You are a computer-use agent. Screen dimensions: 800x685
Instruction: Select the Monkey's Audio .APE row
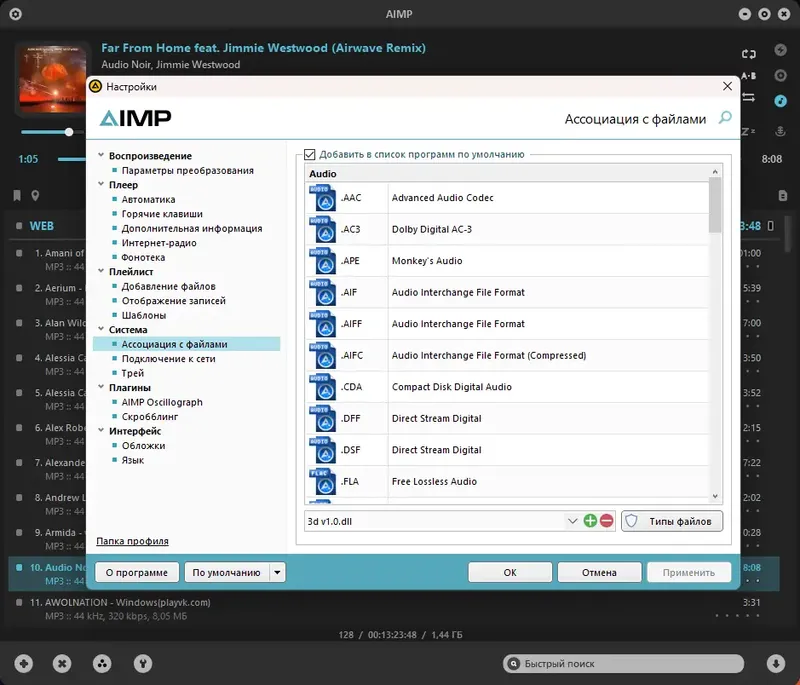508,261
